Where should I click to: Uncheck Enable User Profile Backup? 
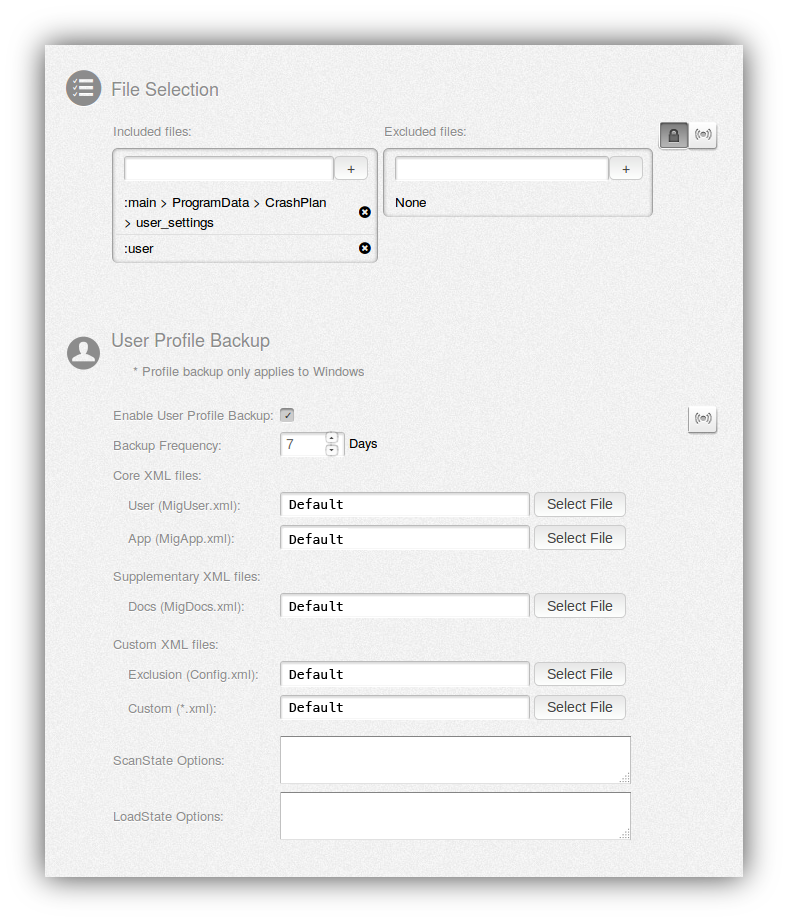coord(287,415)
